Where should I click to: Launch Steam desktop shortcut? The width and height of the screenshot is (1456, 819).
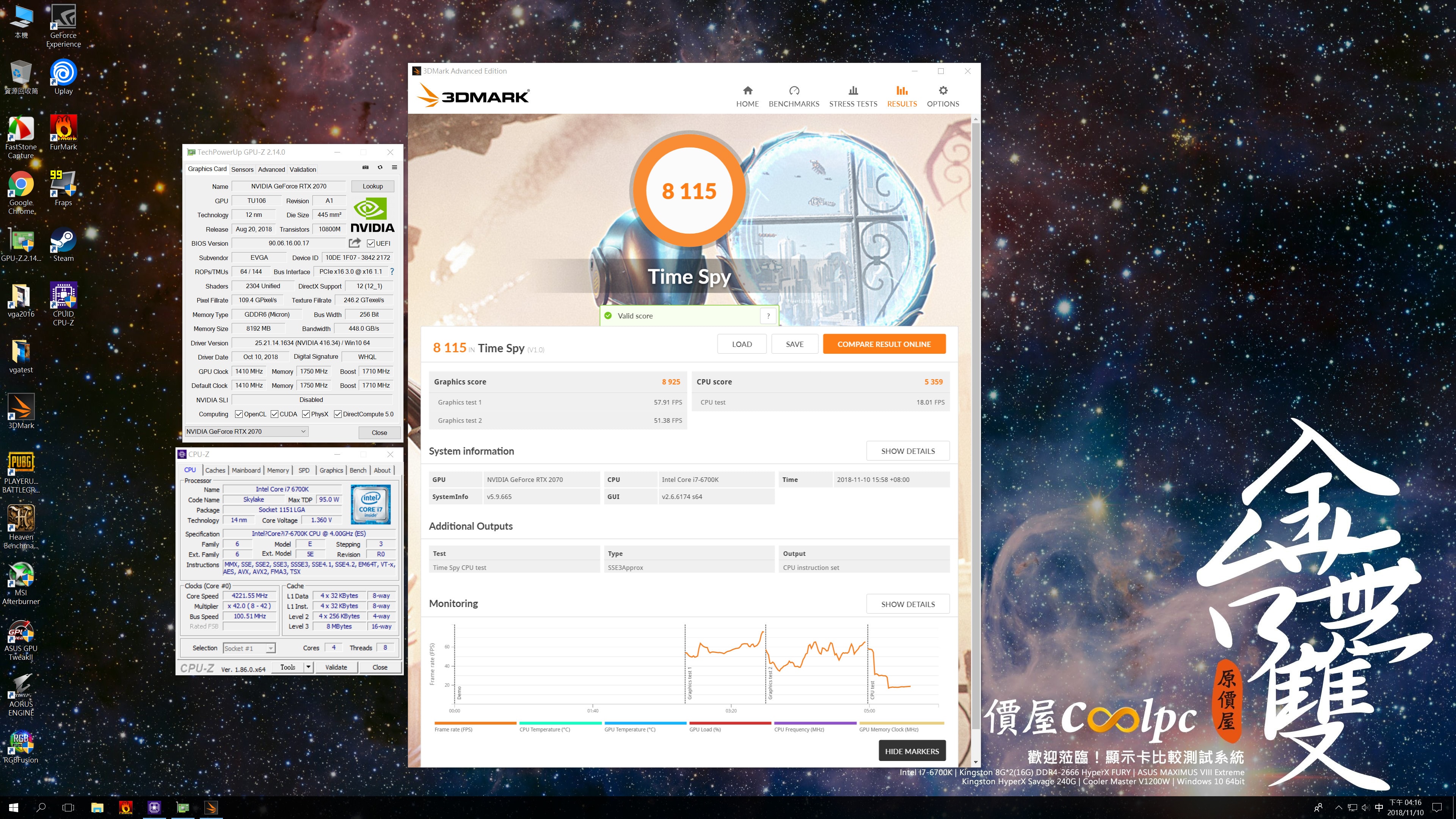coord(63,245)
